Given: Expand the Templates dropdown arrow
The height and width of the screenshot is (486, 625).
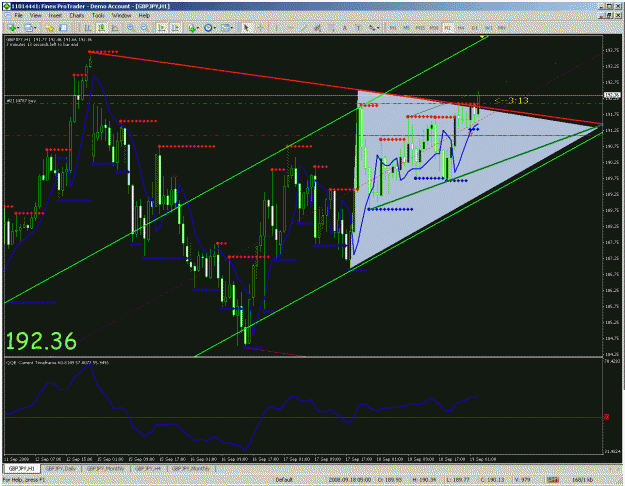Looking at the screenshot, I should [x=232, y=28].
